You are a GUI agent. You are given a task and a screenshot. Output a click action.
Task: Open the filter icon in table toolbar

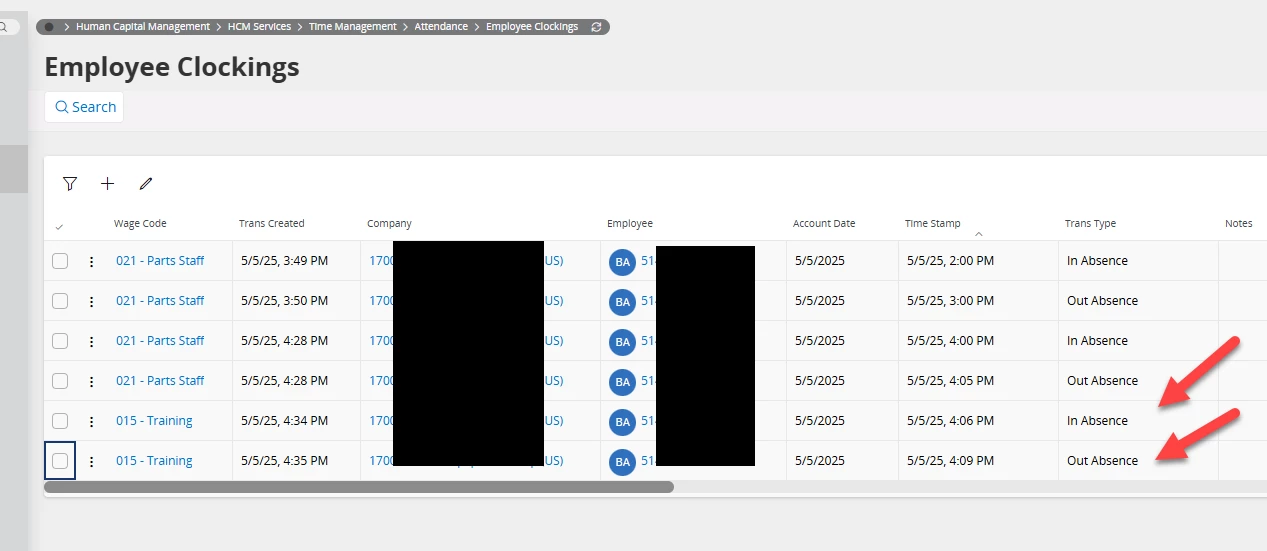point(69,184)
